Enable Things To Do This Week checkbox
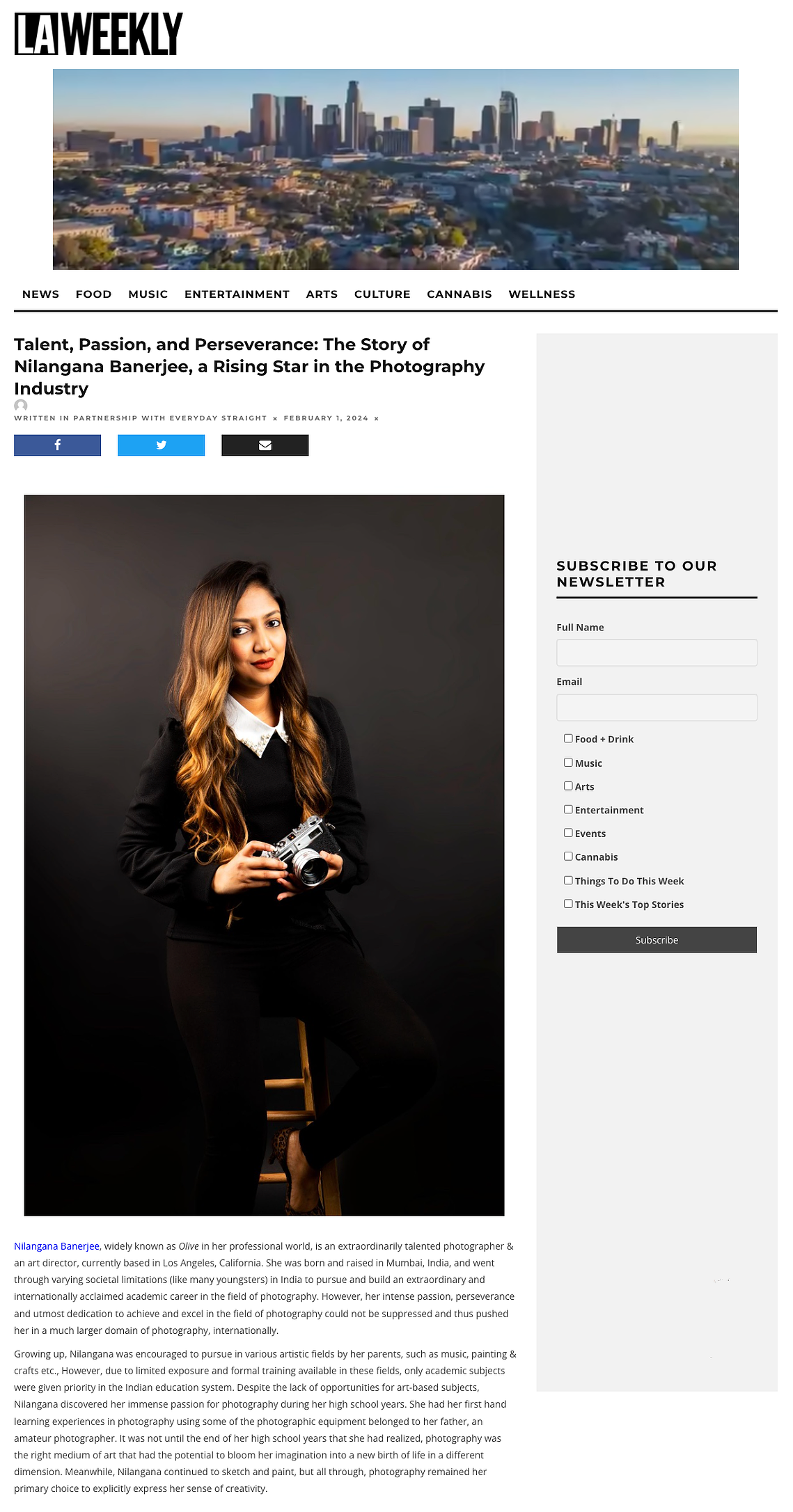The image size is (793, 1512). (568, 880)
